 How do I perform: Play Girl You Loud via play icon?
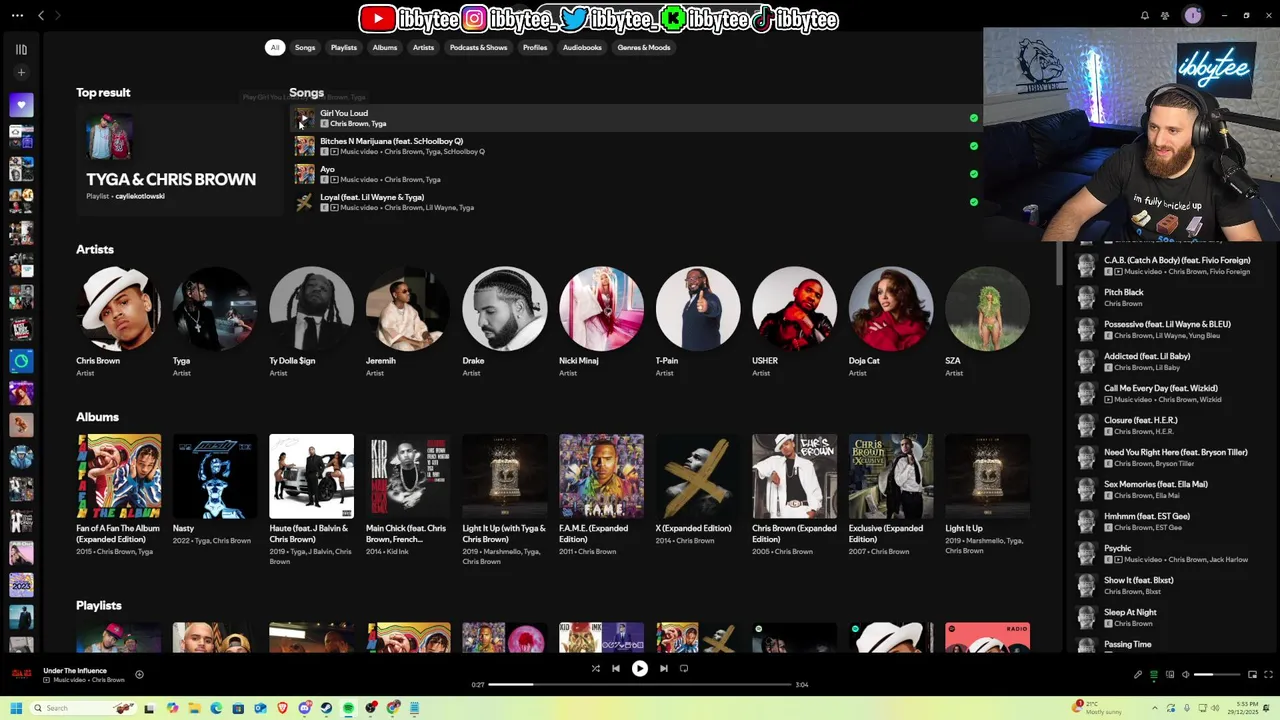click(304, 118)
